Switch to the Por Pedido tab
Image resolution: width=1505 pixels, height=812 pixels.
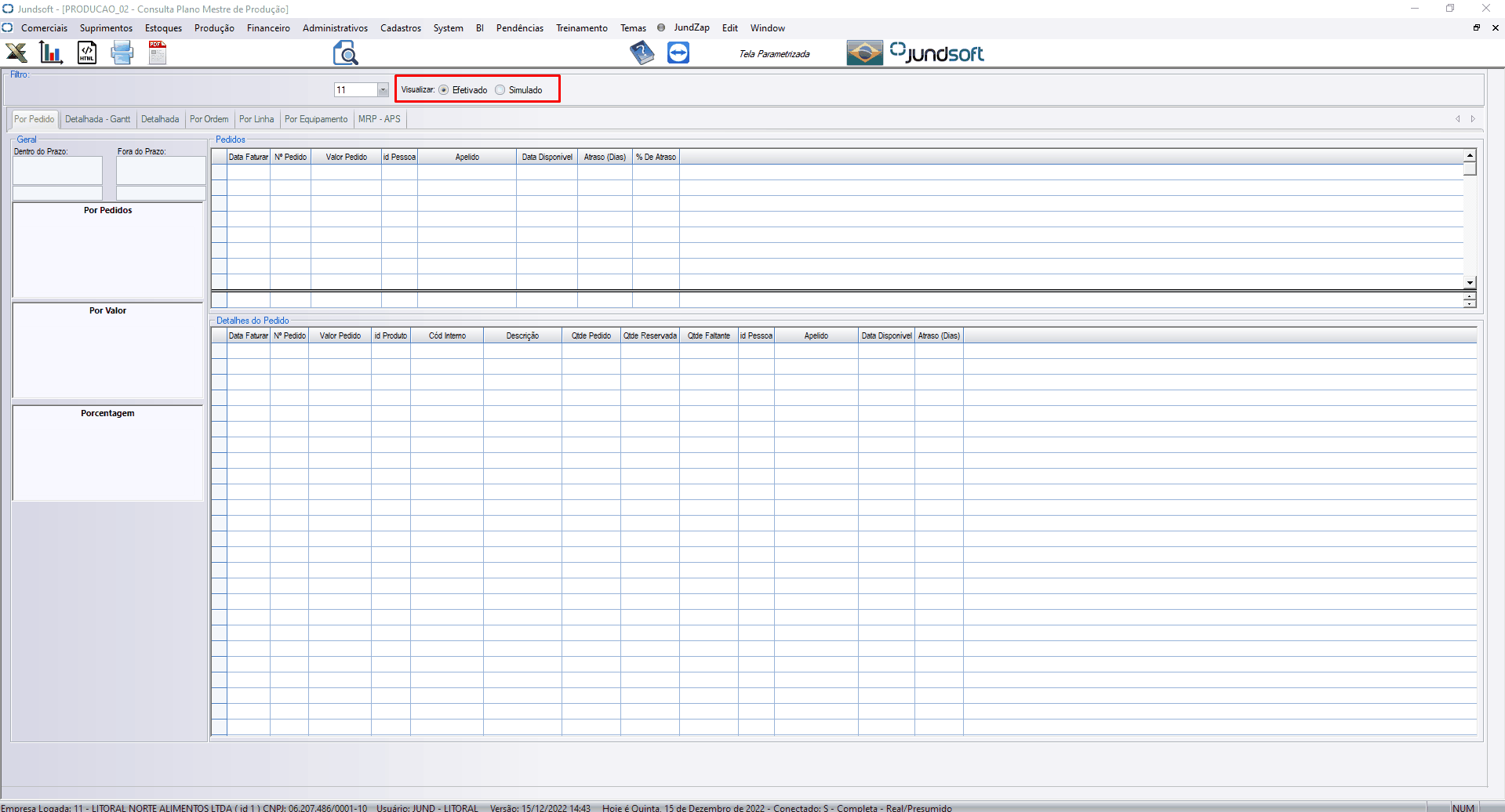[35, 119]
